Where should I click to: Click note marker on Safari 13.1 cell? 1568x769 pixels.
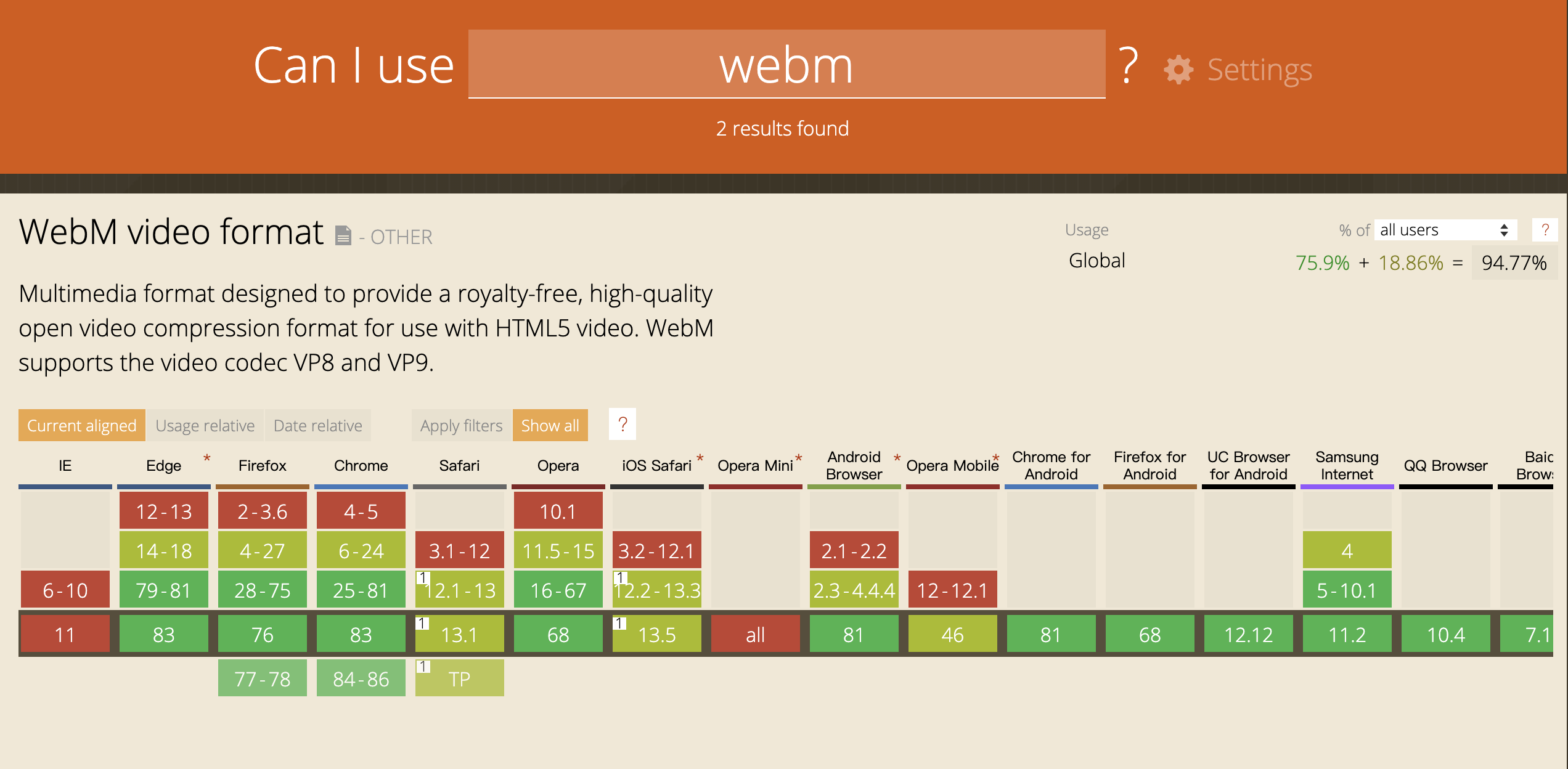[x=422, y=624]
